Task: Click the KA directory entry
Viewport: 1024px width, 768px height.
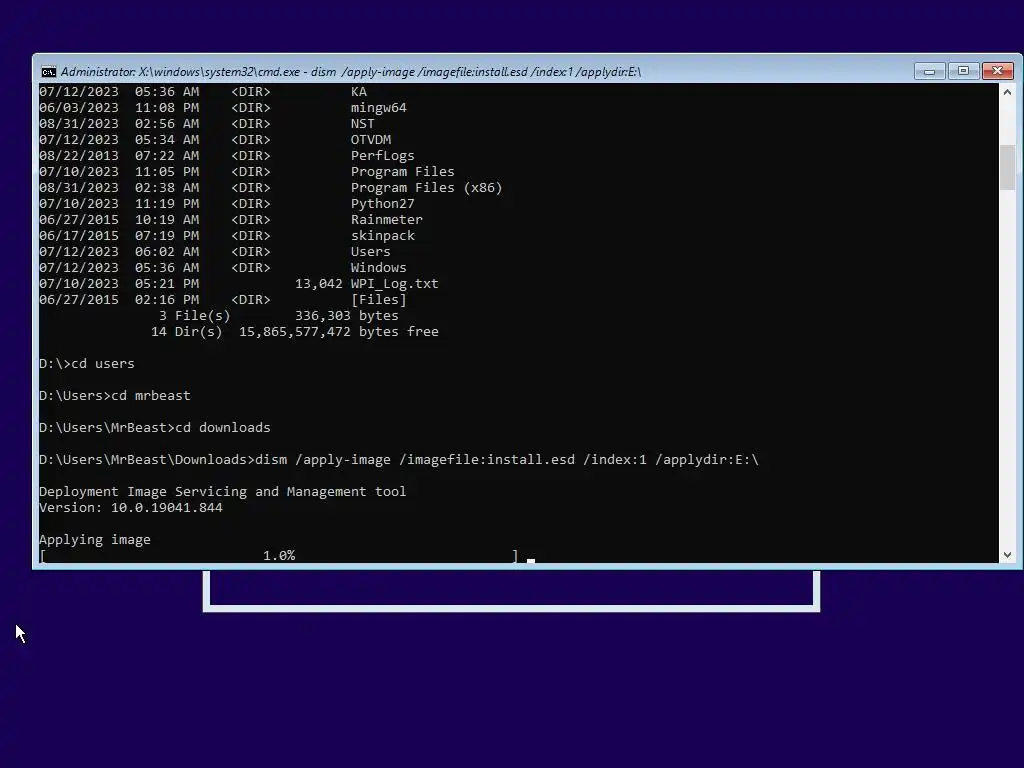Action: click(x=359, y=91)
